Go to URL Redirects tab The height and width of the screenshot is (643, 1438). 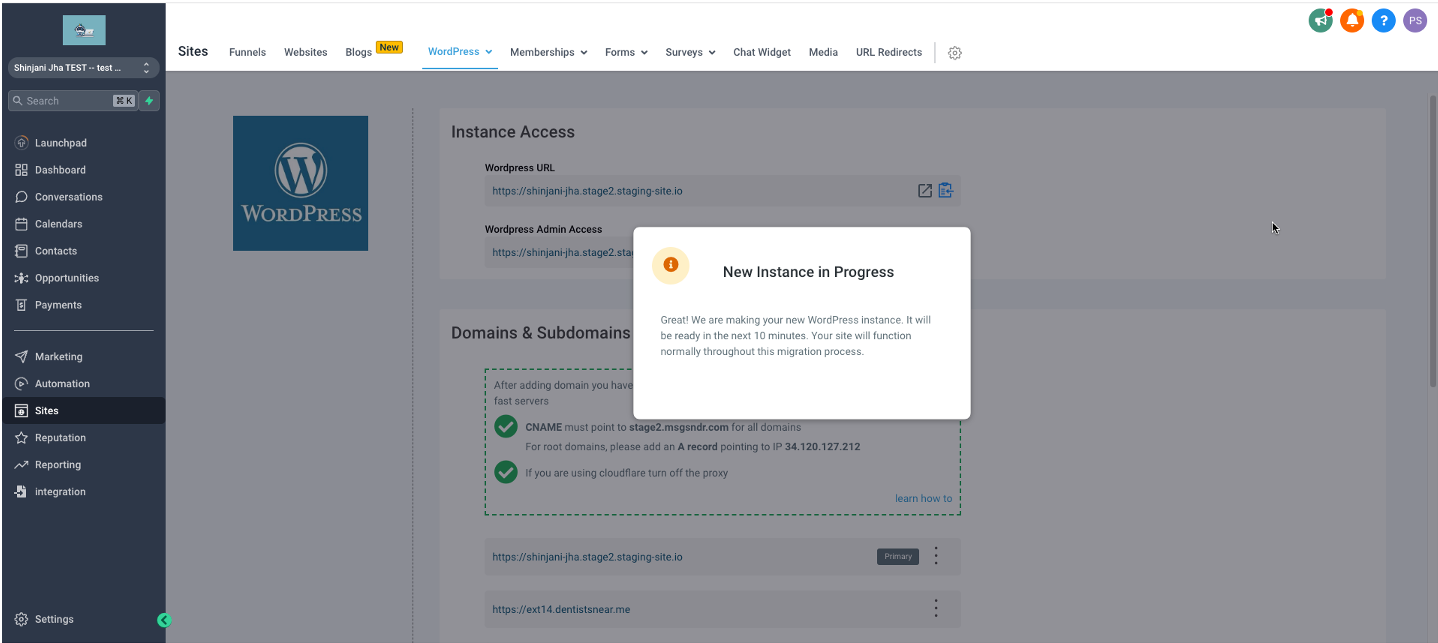click(888, 52)
